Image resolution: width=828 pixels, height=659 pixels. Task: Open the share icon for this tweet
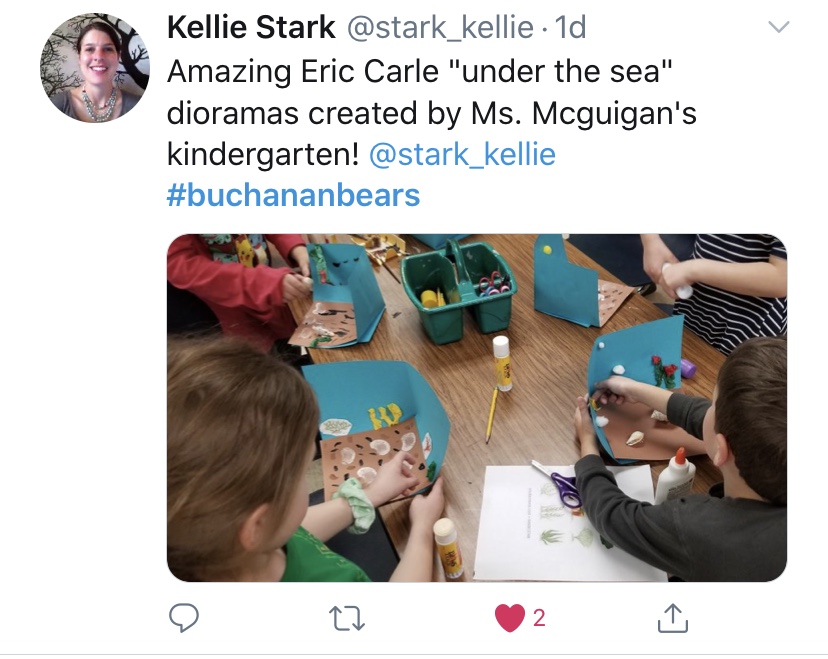click(x=673, y=618)
